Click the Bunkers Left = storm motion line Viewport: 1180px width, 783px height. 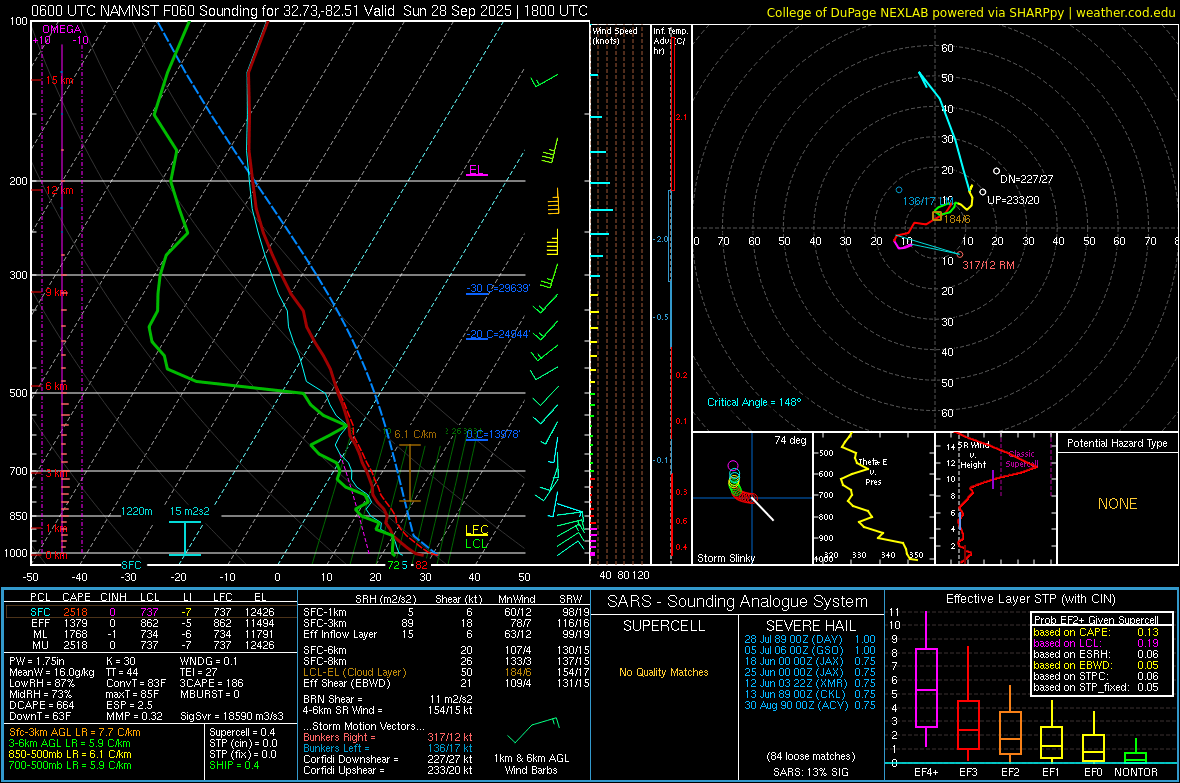tap(388, 748)
